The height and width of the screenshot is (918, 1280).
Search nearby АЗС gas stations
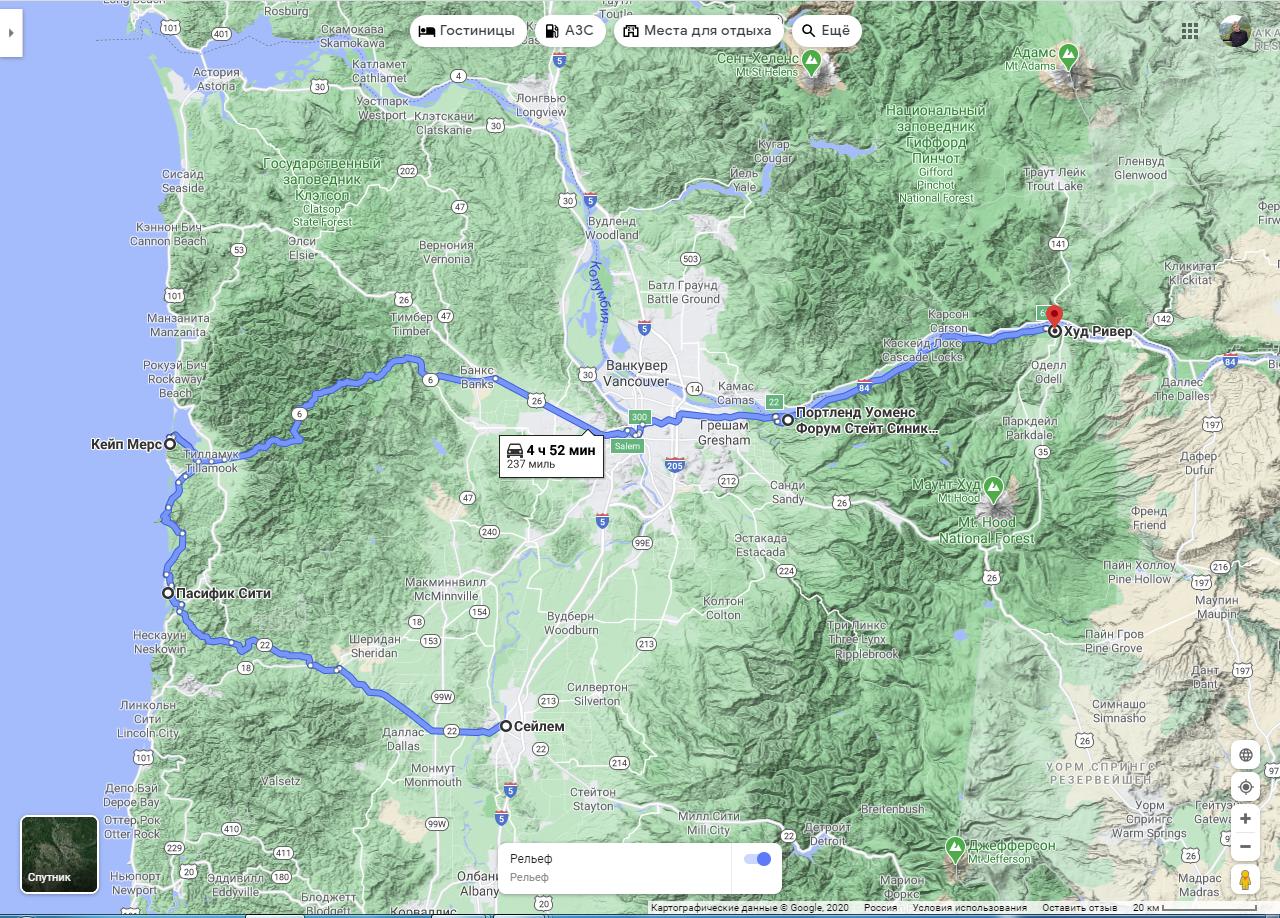click(x=569, y=31)
